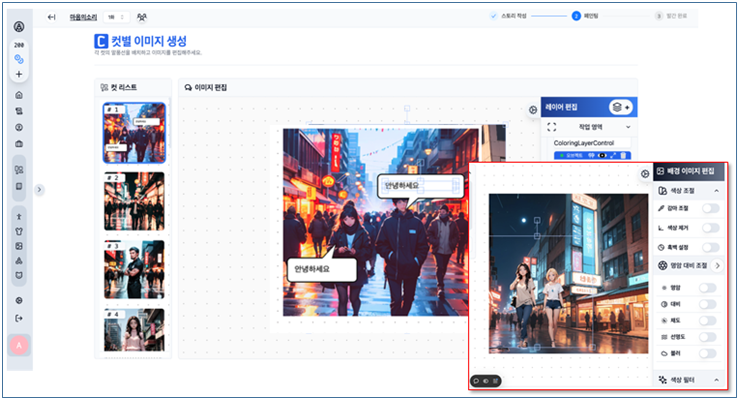Click the plus icon under the credits
739x401 pixels.
(19, 74)
